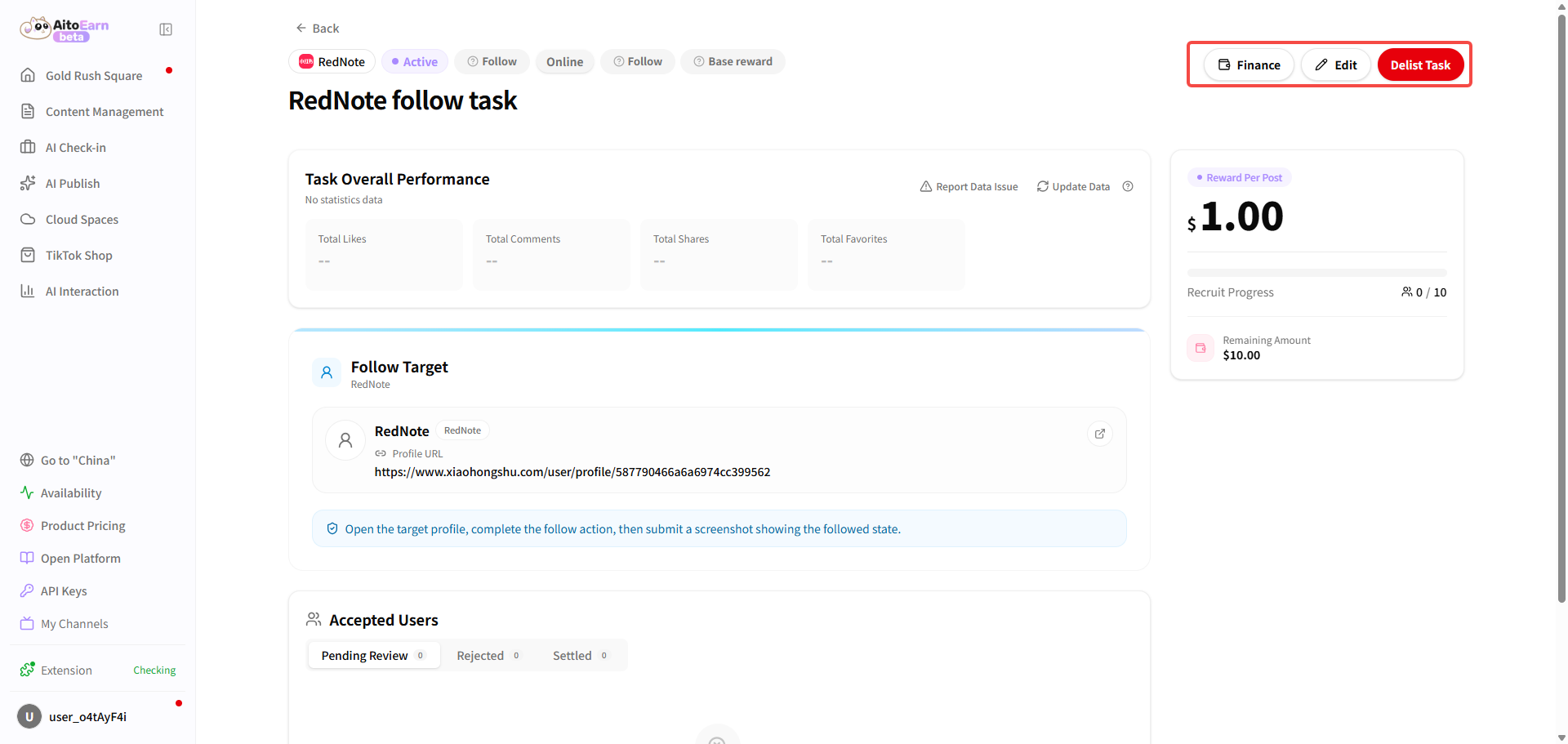The height and width of the screenshot is (744, 1568).
Task: Click the Availability pulse icon
Action: [x=27, y=492]
